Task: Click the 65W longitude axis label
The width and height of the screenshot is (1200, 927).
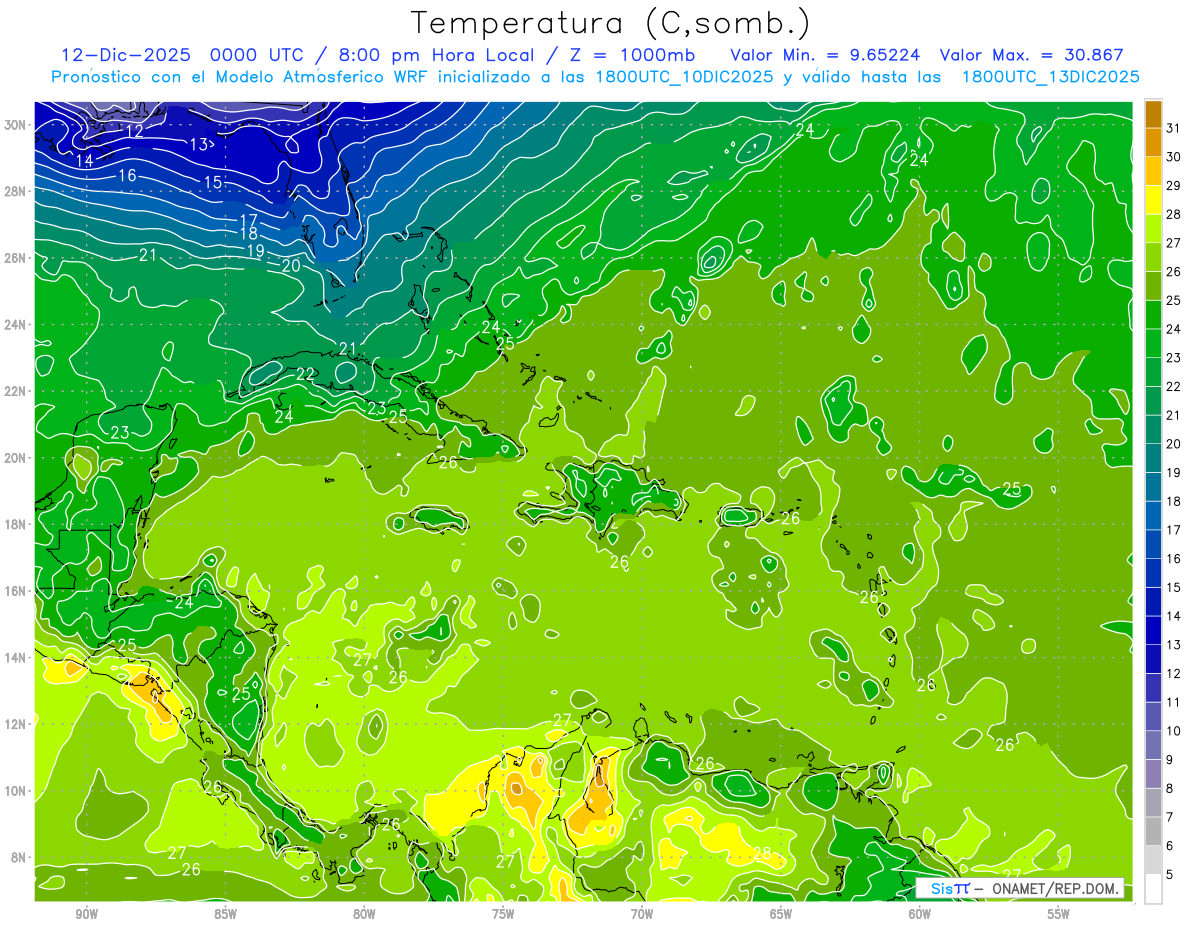Action: point(781,914)
